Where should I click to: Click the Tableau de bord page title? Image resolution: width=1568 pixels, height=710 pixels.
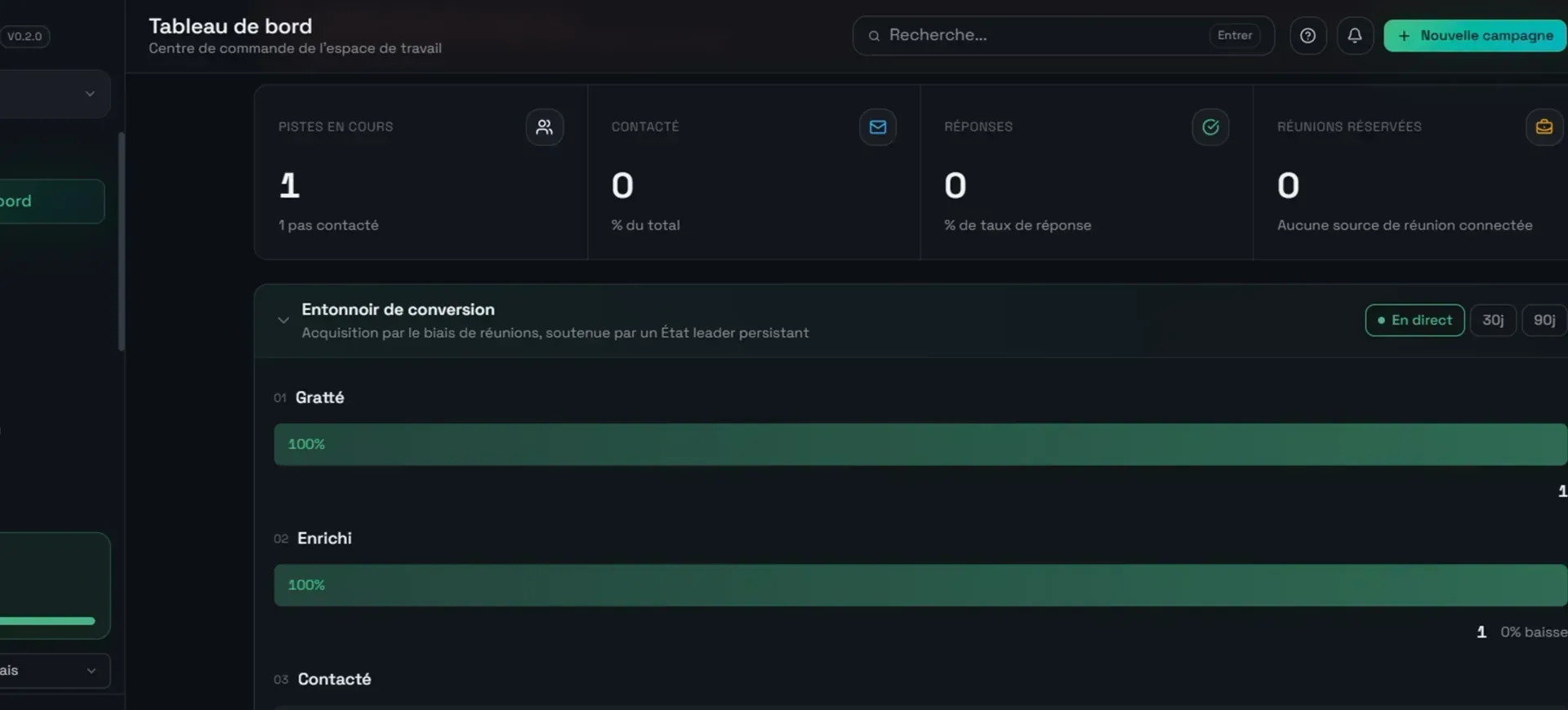(x=230, y=26)
